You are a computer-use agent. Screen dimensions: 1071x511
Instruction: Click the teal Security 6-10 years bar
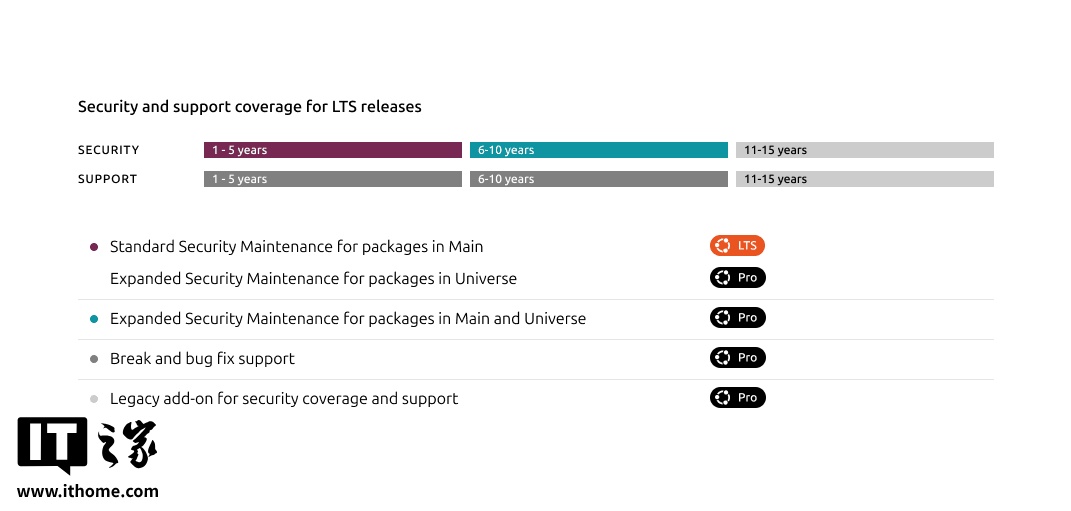598,150
